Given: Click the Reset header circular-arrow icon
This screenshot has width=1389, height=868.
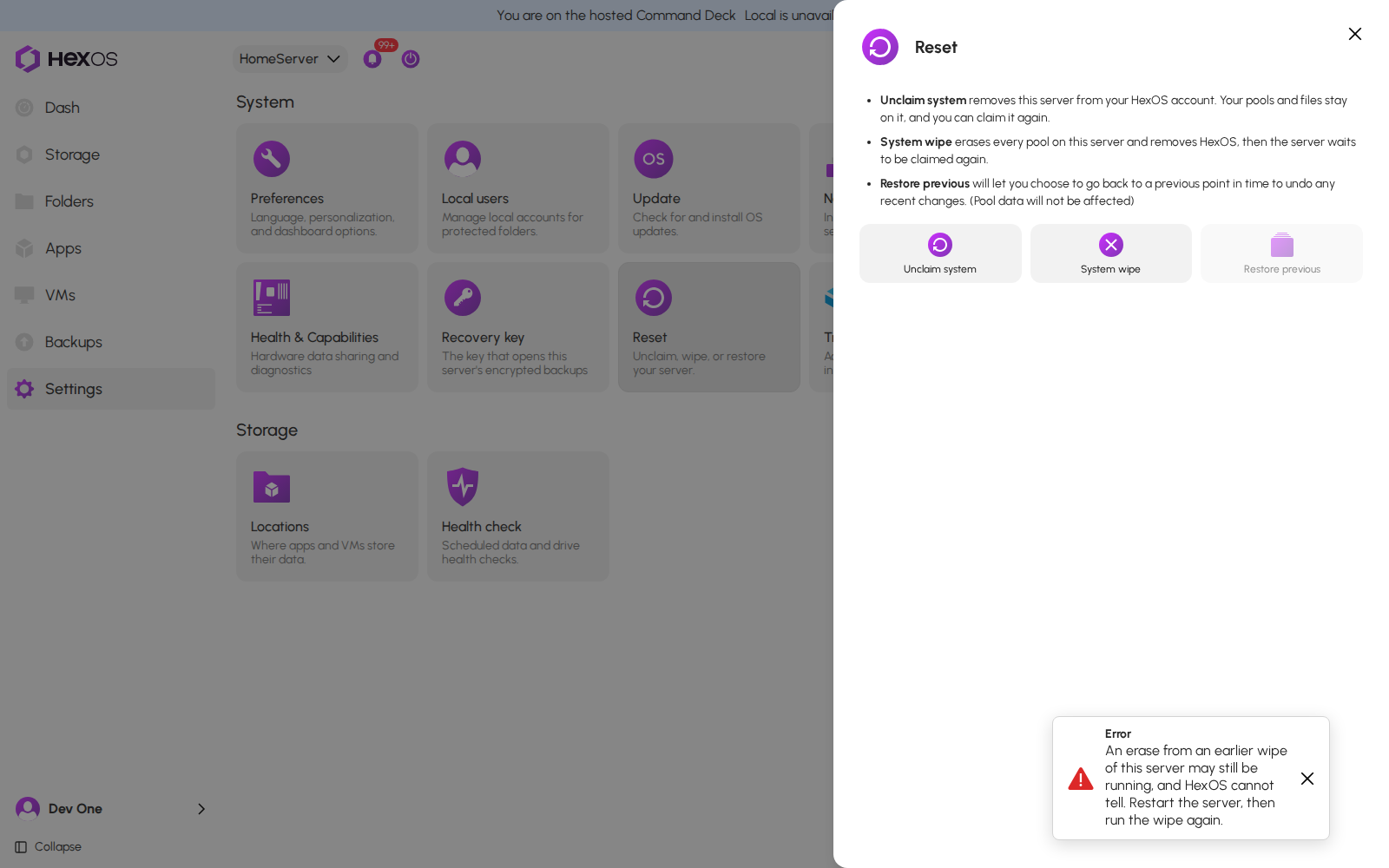Looking at the screenshot, I should click(880, 47).
